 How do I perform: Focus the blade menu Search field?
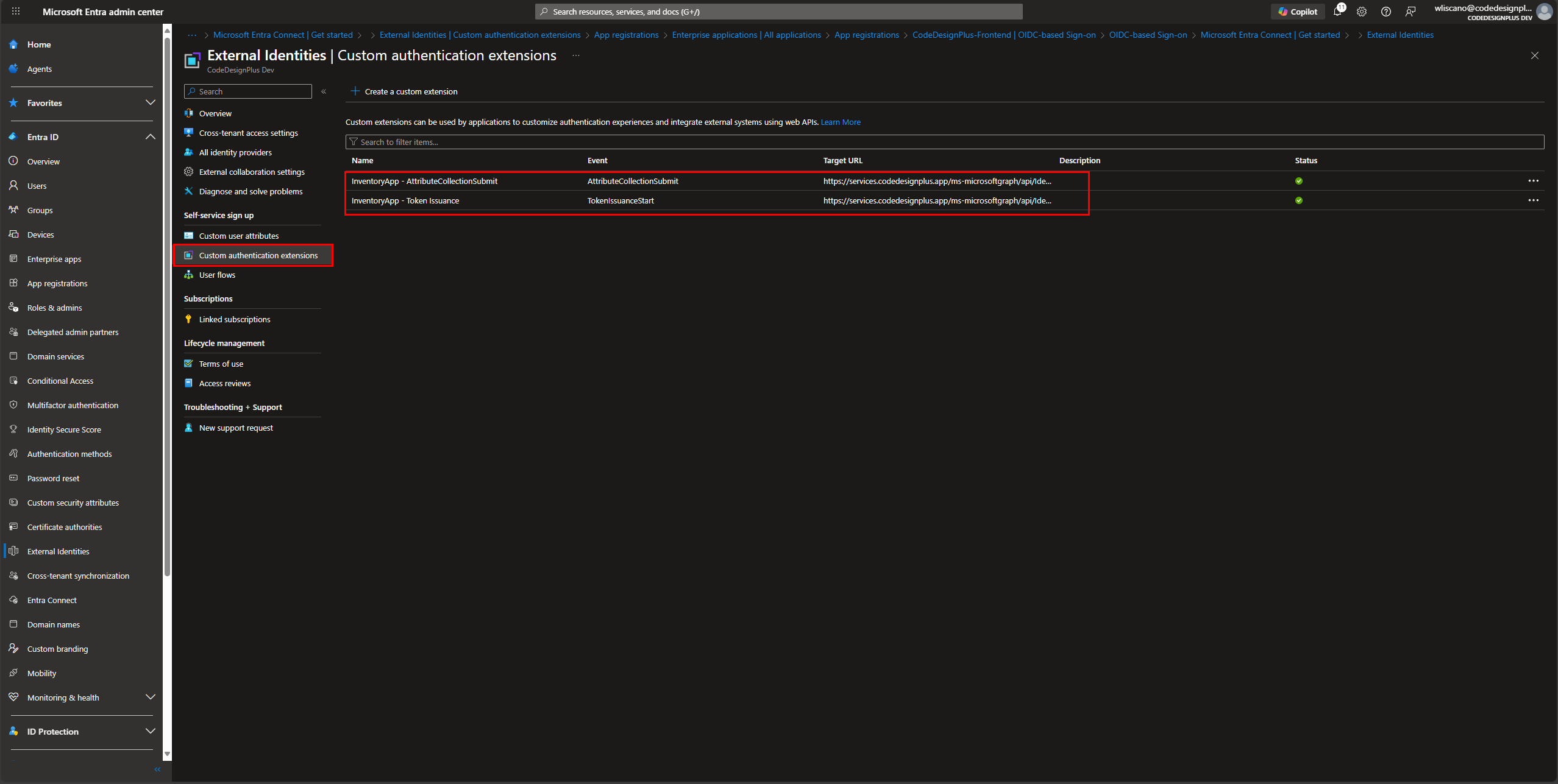click(x=248, y=91)
